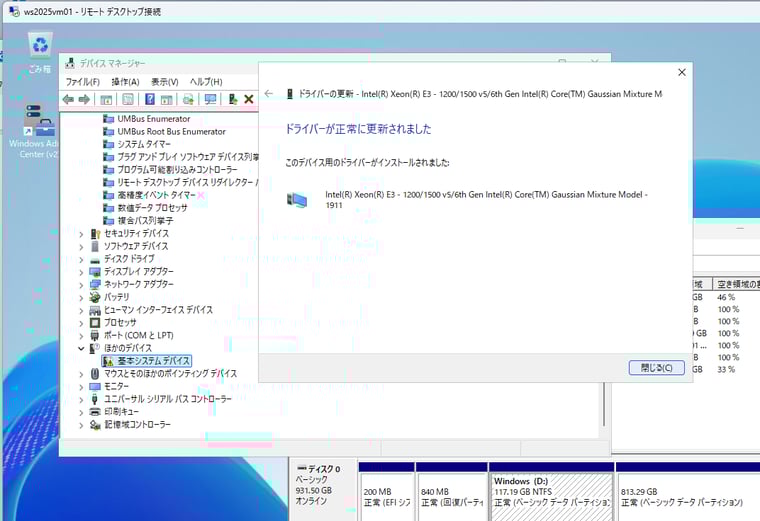This screenshot has width=760, height=521.
Task: Click the back arrow in driver update dialog
Action: pos(269,94)
